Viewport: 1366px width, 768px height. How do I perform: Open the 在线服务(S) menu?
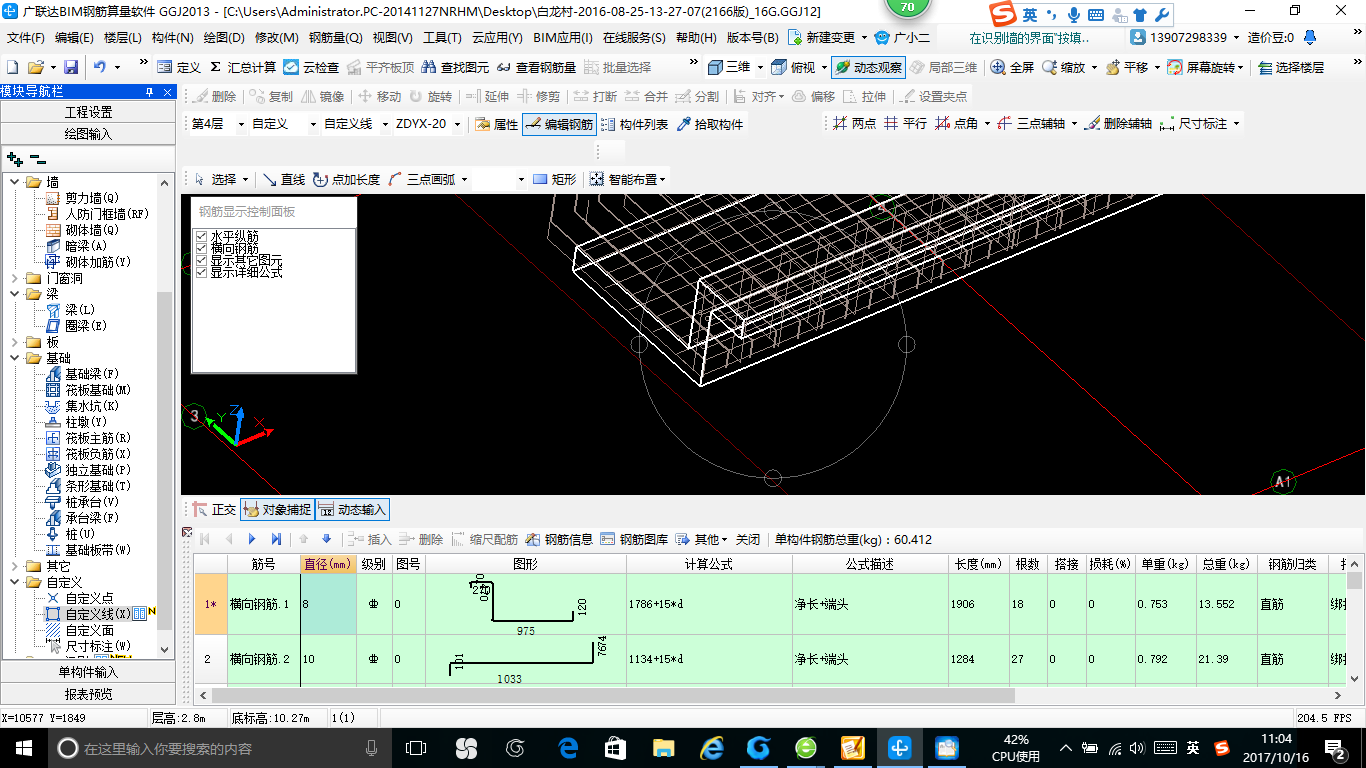point(634,38)
